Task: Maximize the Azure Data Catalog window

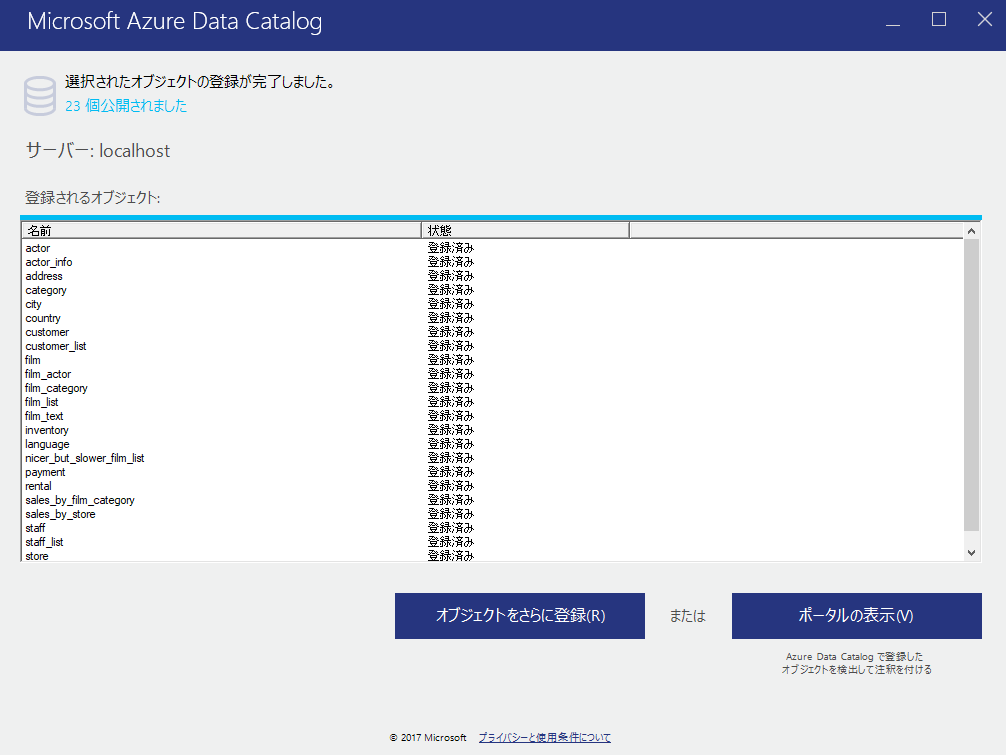Action: click(x=939, y=20)
